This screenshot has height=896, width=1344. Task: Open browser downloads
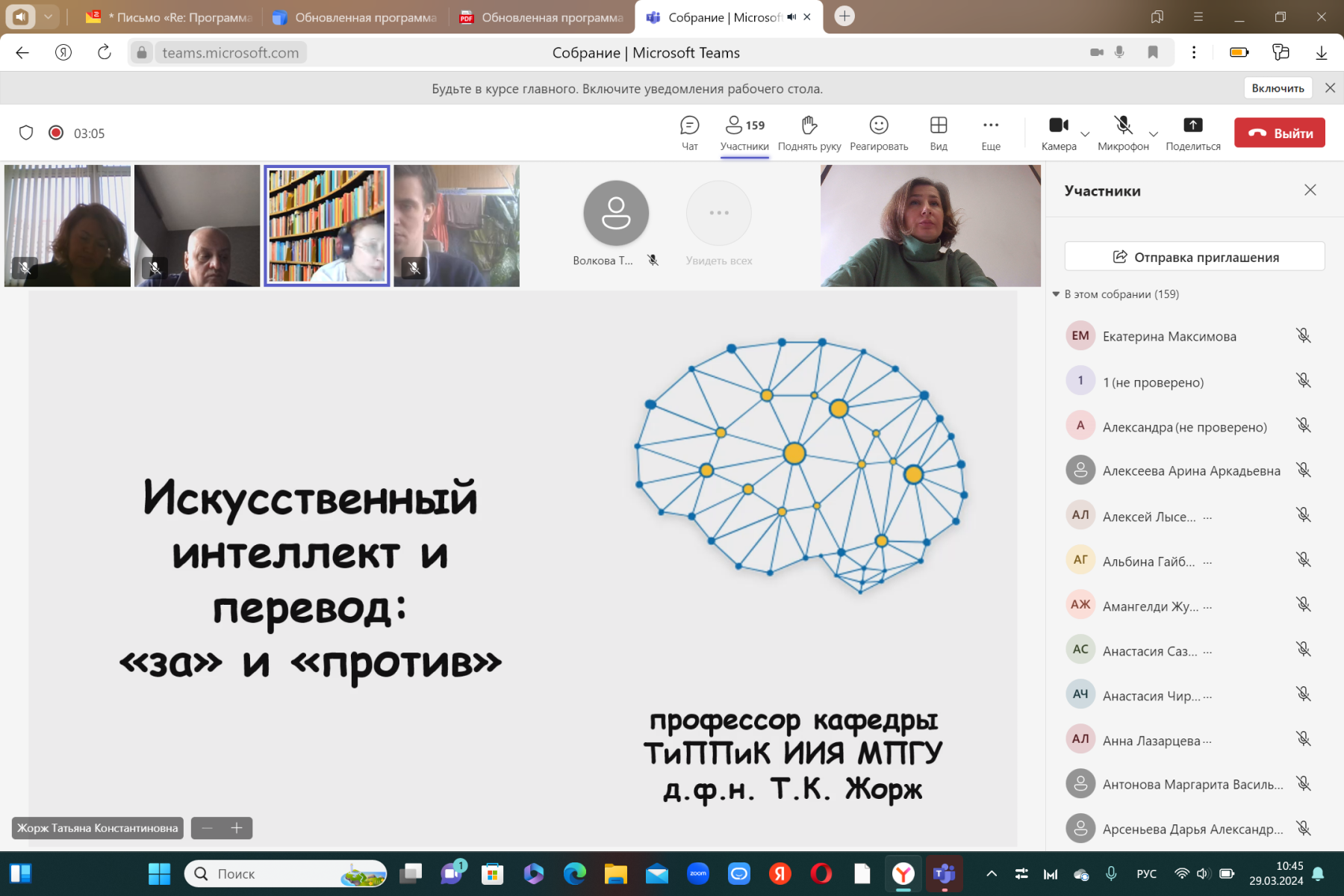1321,52
